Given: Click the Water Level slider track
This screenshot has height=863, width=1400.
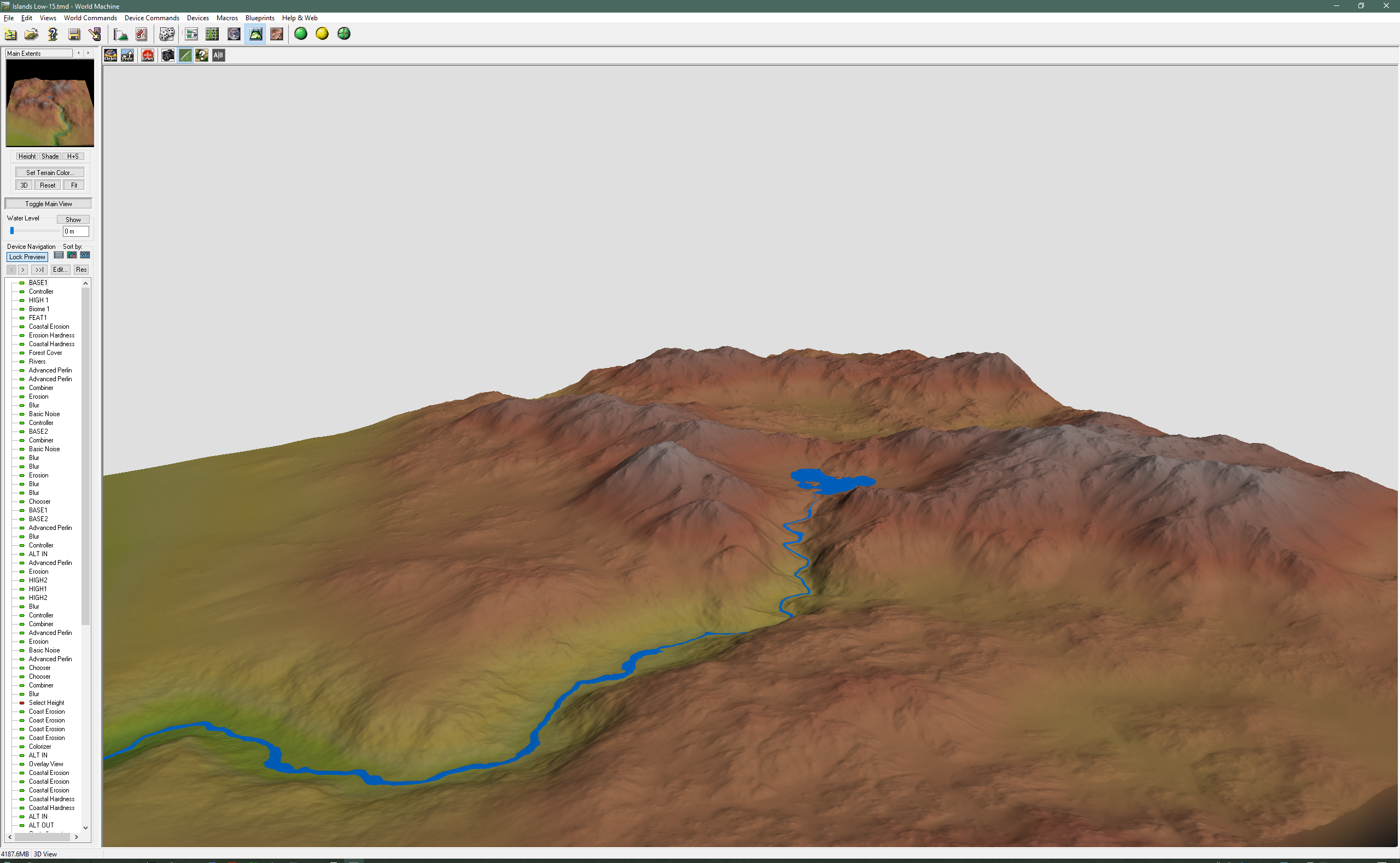Looking at the screenshot, I should pos(34,231).
